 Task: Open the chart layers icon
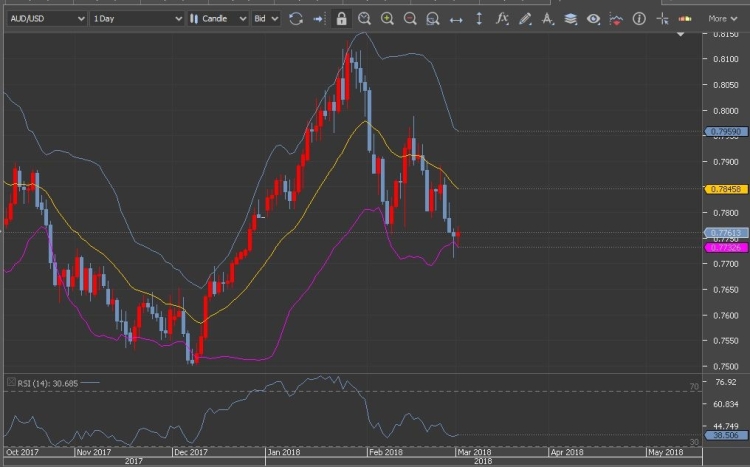pos(571,18)
